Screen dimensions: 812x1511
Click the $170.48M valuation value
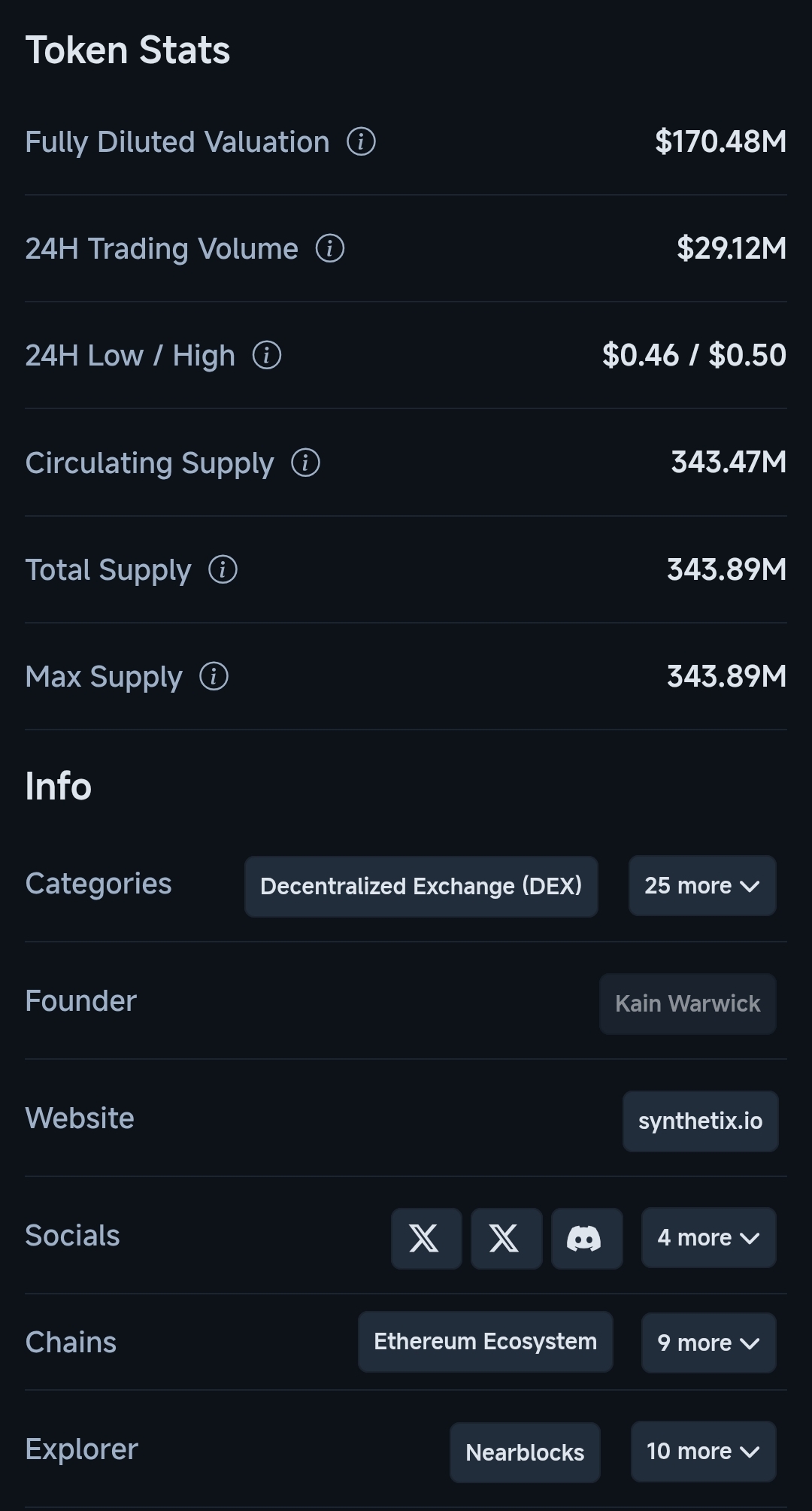(x=720, y=141)
